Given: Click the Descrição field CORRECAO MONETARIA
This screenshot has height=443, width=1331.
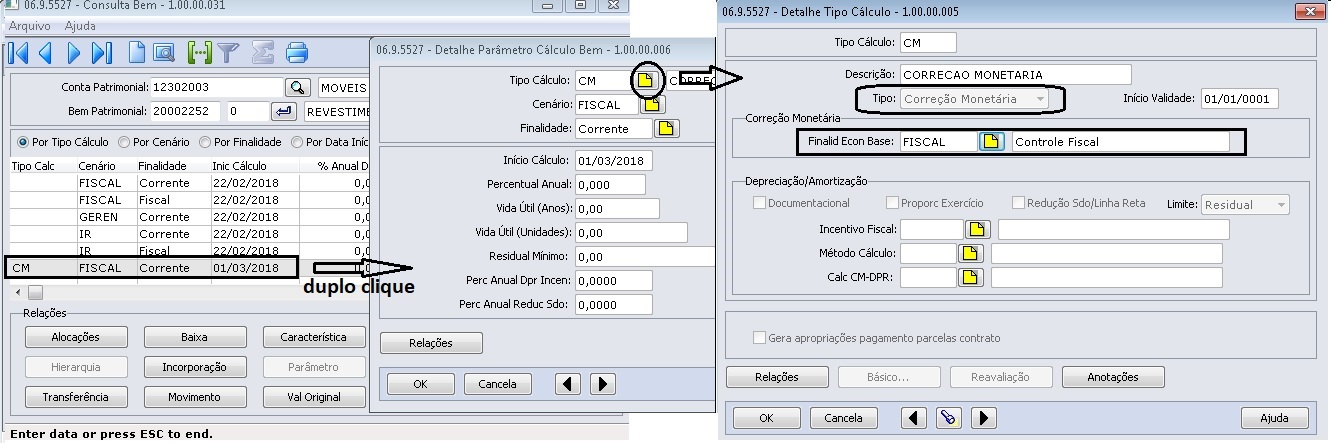Looking at the screenshot, I should coord(1014,75).
